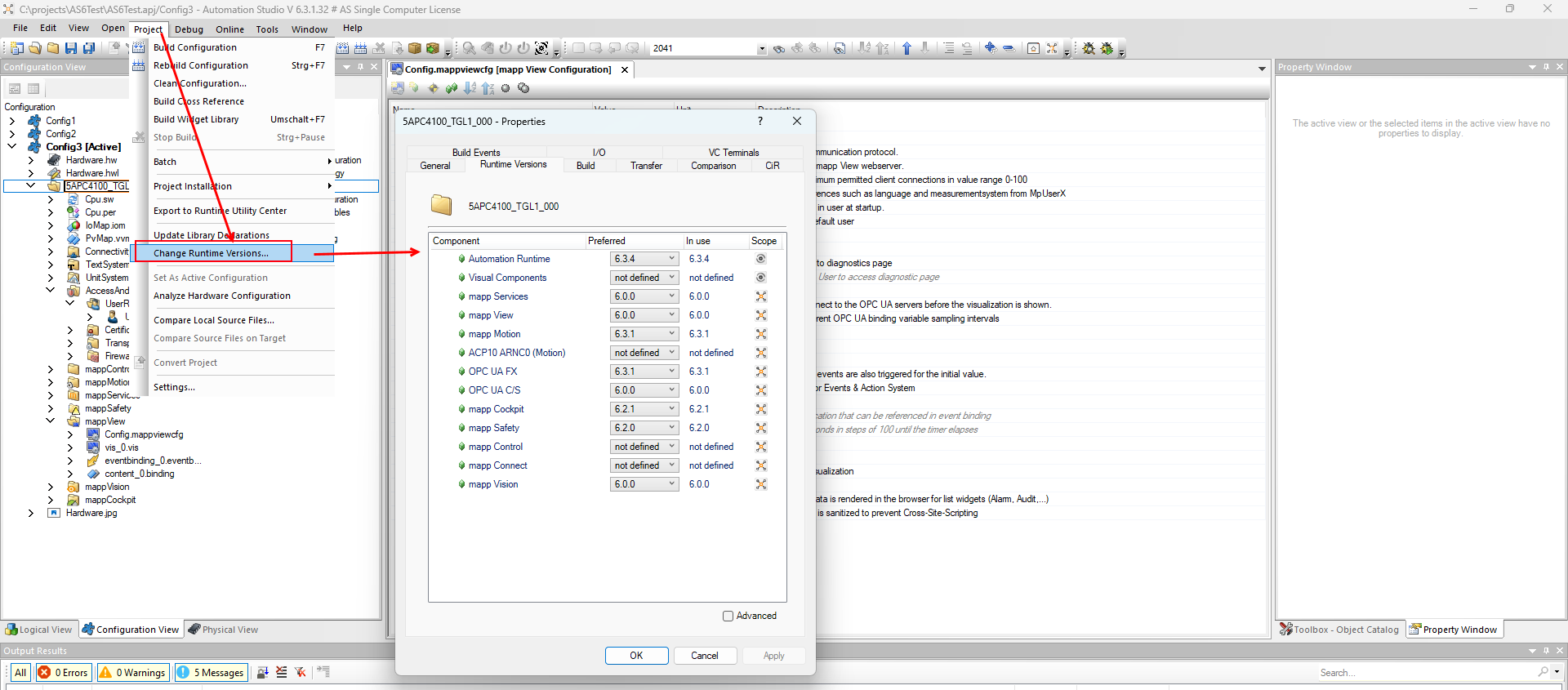The image size is (1568, 690).
Task: Open the Online menu
Action: tap(229, 29)
